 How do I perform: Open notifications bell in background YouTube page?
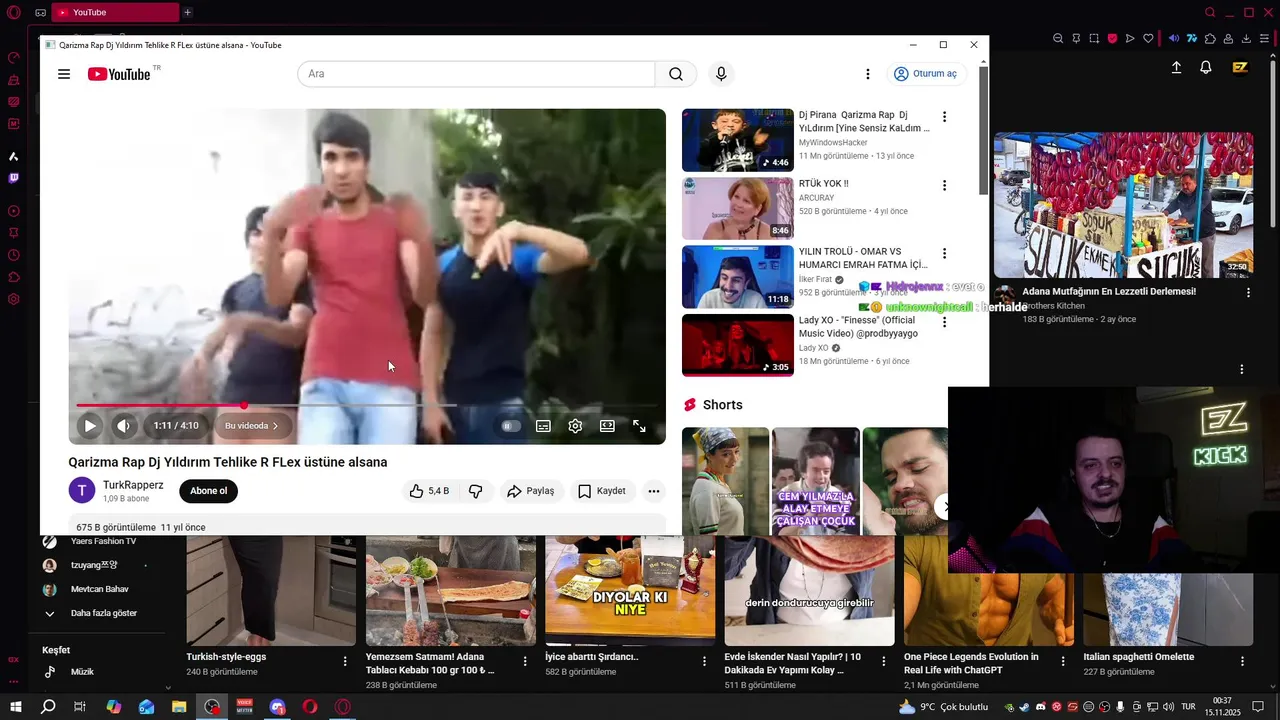1206,67
